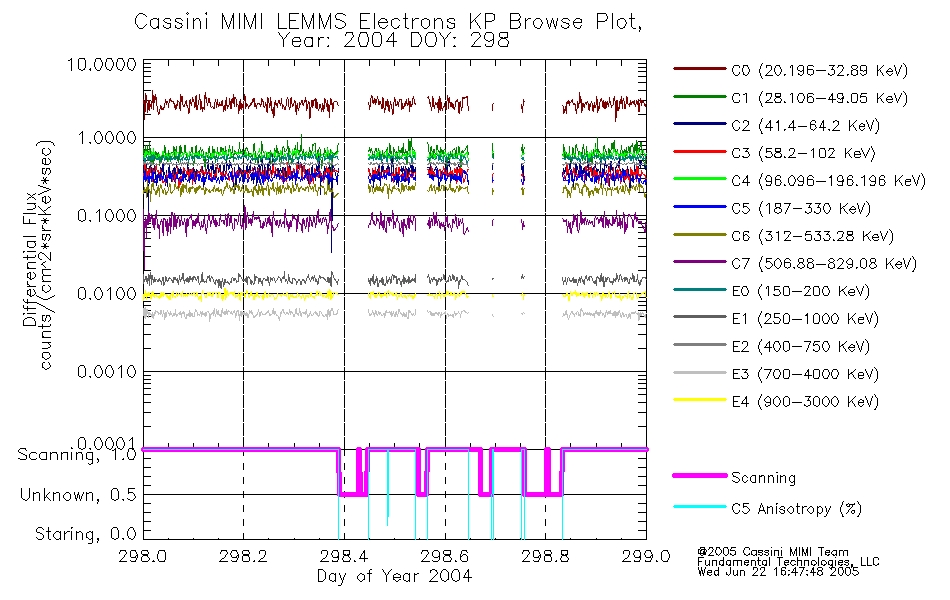
Task: Click the C6 (312–533.28 KeV) legend label
Action: tap(812, 236)
